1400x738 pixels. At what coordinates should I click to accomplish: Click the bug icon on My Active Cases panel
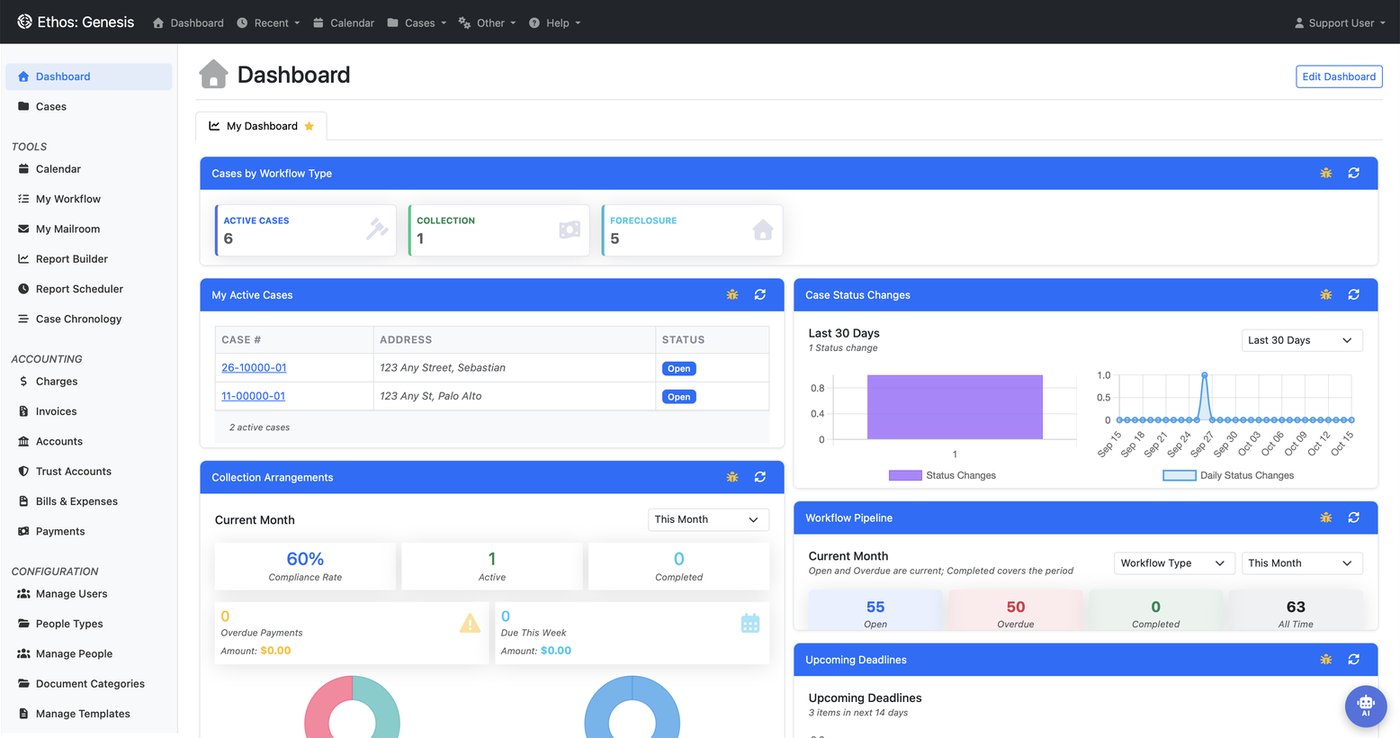(733, 295)
